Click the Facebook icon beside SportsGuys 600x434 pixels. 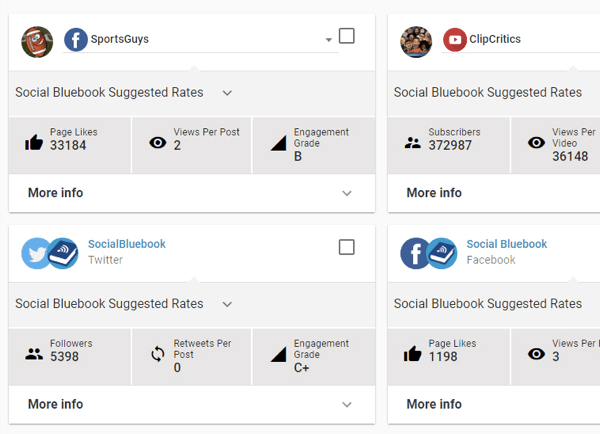click(x=76, y=39)
